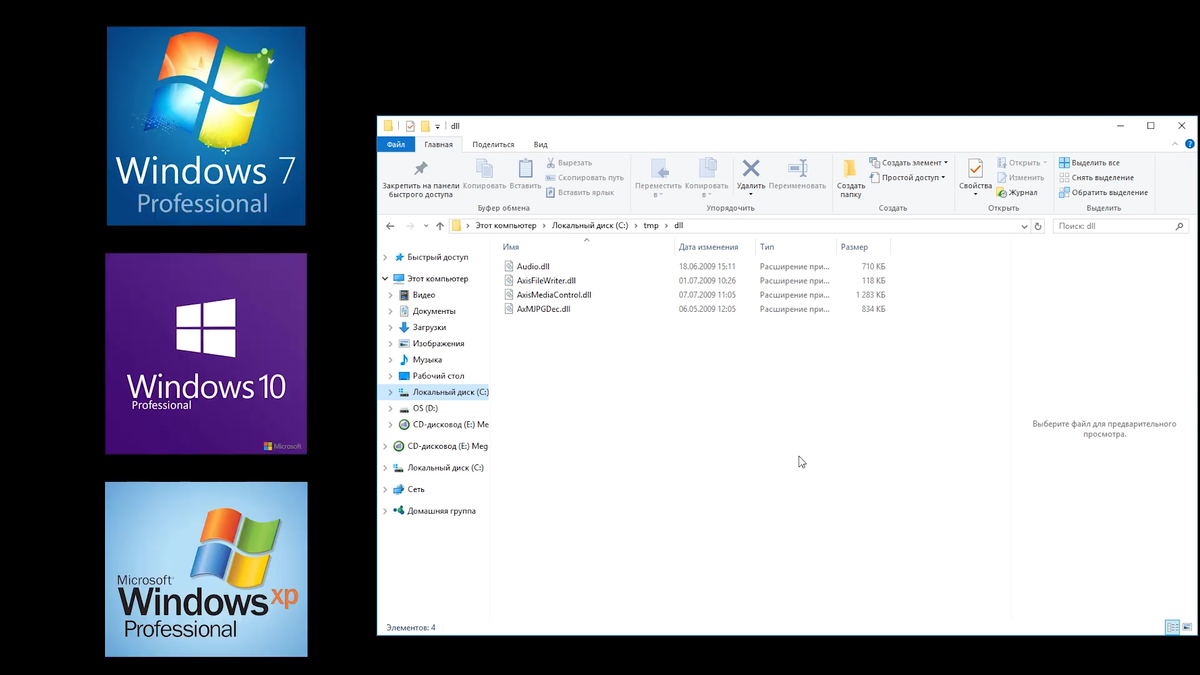Expand the Сеть tree node
1200x675 pixels.
click(386, 489)
